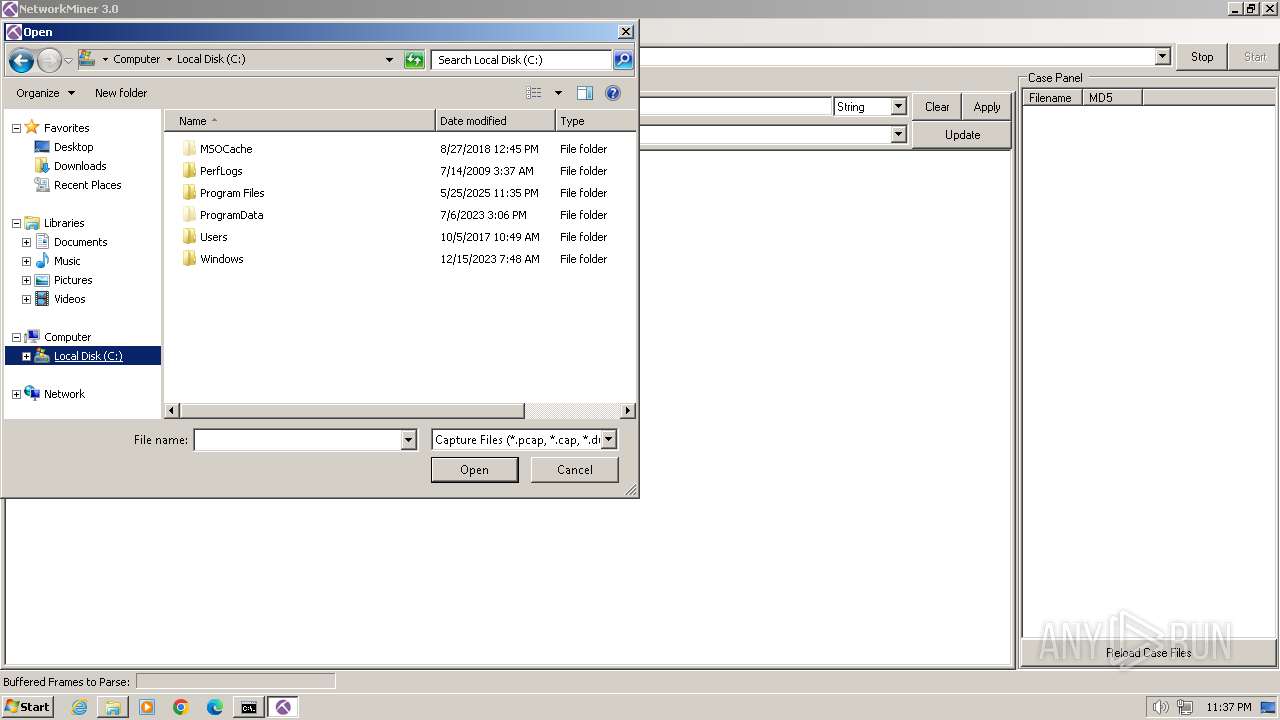Image resolution: width=1280 pixels, height=720 pixels.
Task: Open Internet Explorer from the taskbar
Action: click(x=80, y=707)
